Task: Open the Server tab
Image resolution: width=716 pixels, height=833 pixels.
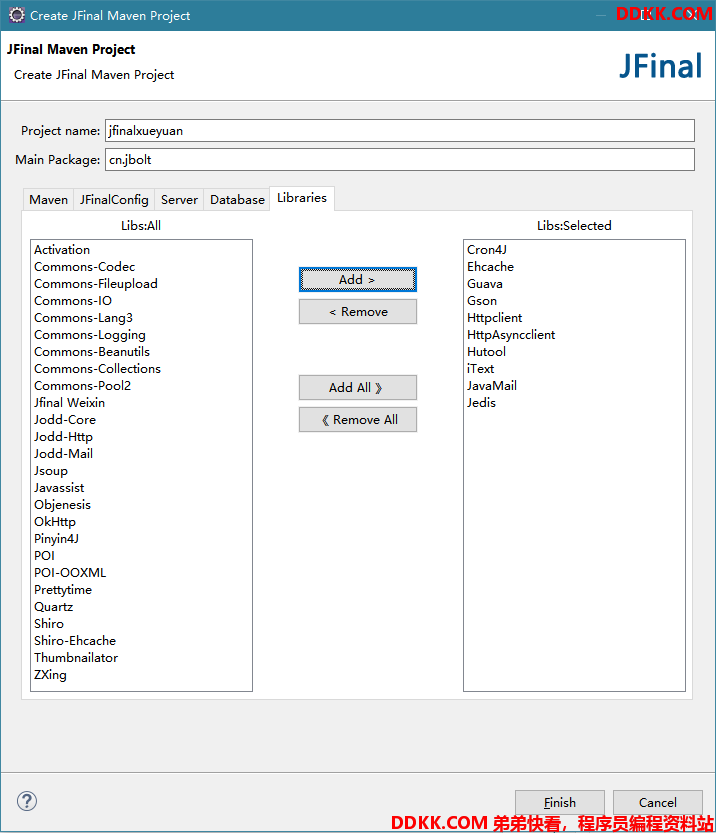Action: click(x=179, y=200)
